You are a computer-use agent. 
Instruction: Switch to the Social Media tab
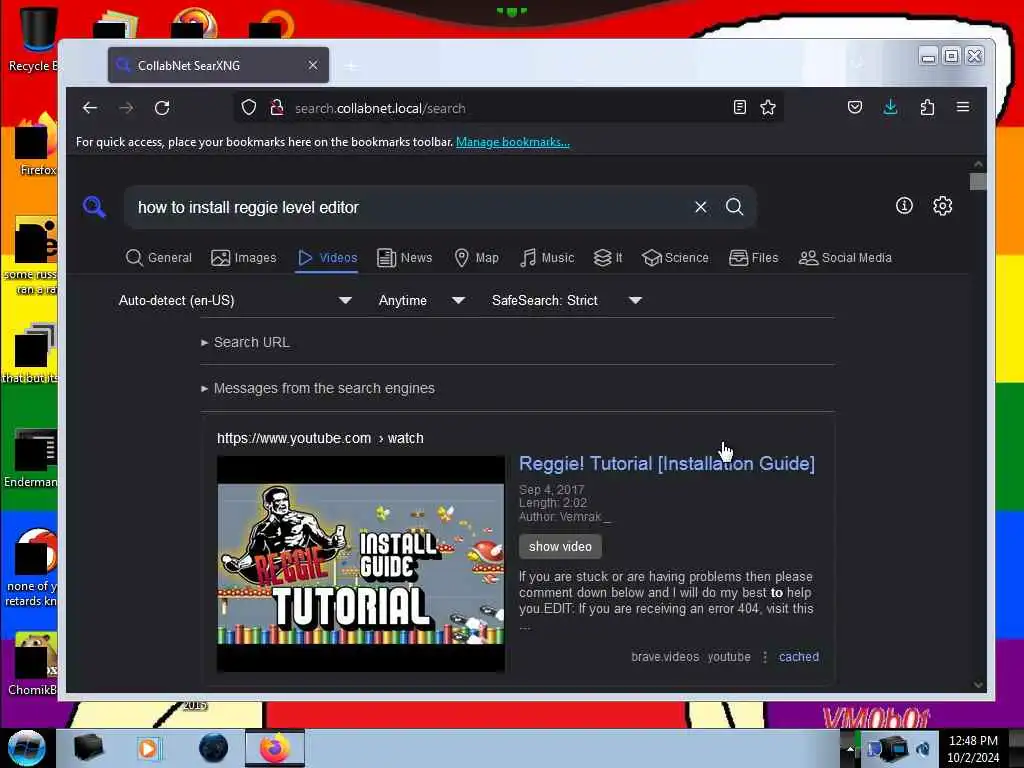845,258
